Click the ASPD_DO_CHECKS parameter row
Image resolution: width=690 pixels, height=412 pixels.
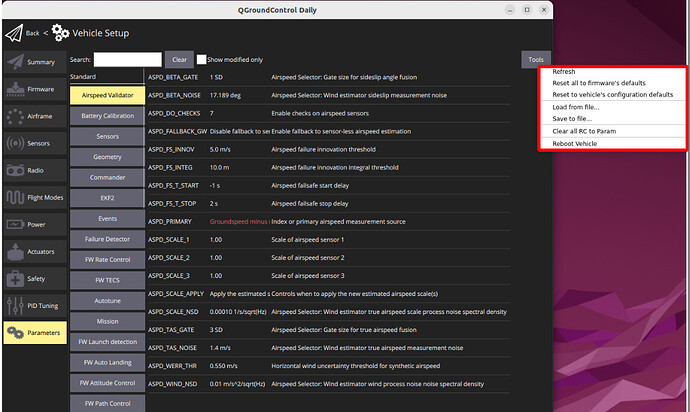pos(329,113)
